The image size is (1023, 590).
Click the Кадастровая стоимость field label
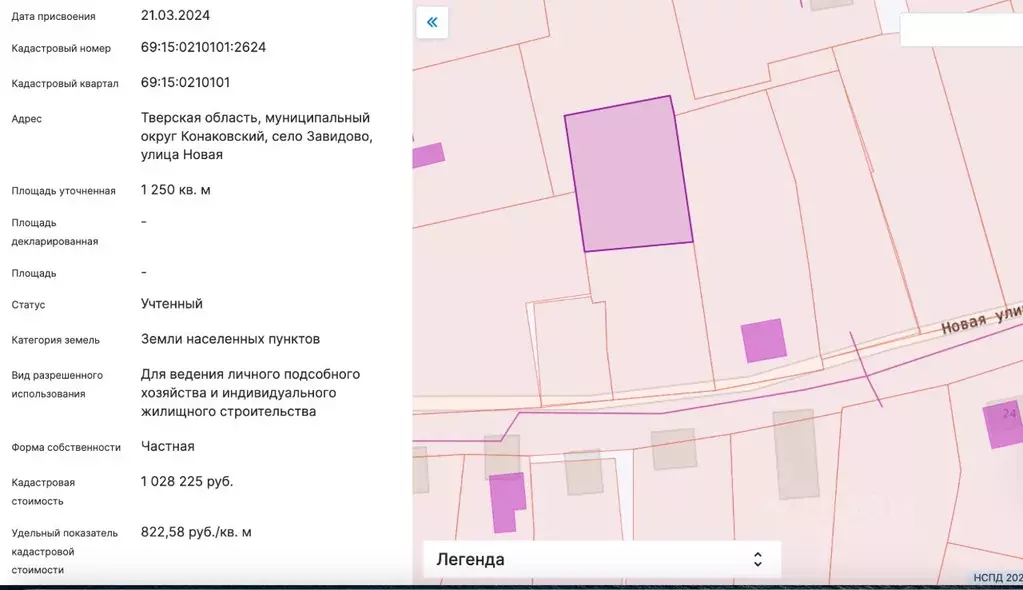tap(43, 491)
